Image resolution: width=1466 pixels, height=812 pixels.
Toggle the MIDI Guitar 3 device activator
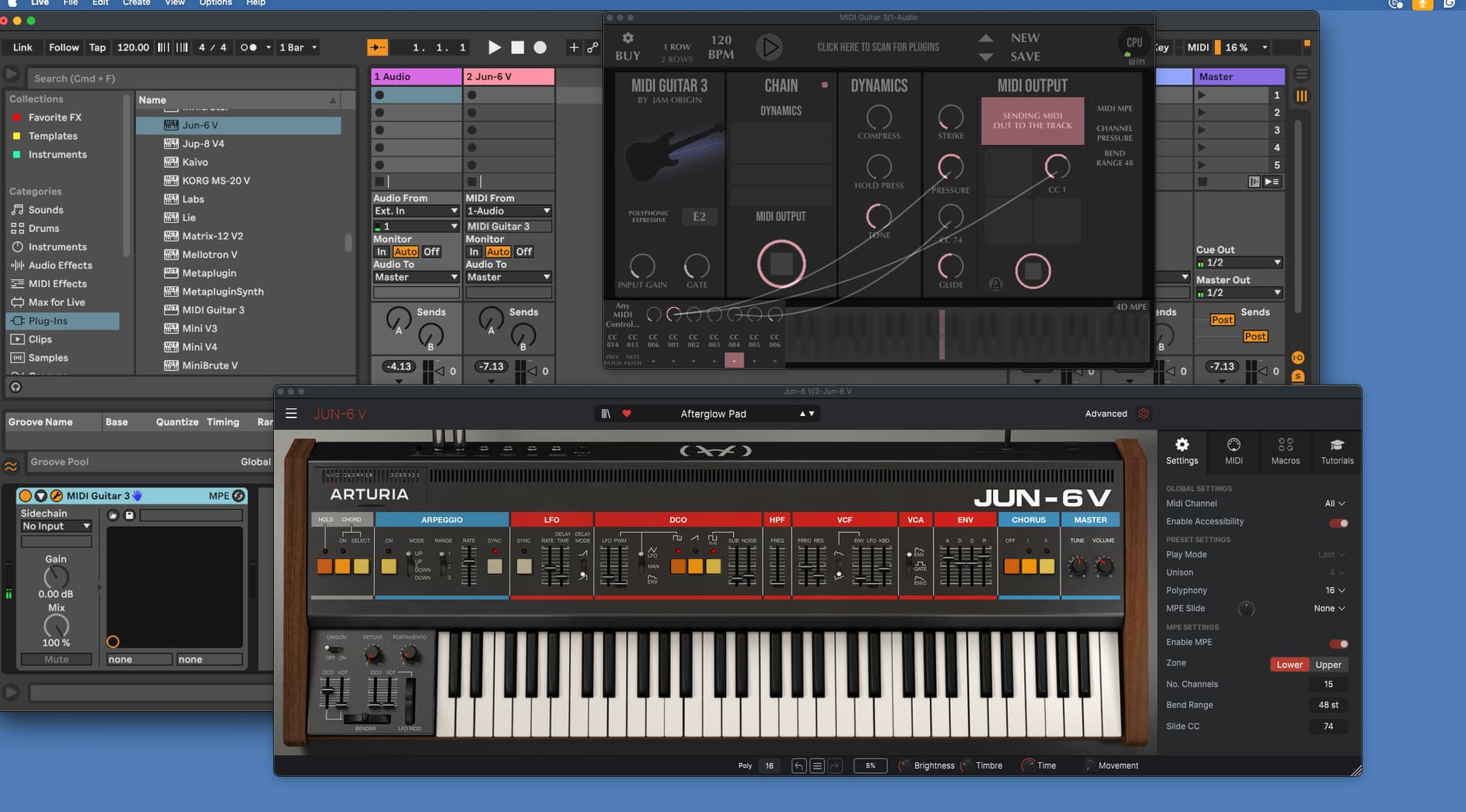[25, 496]
